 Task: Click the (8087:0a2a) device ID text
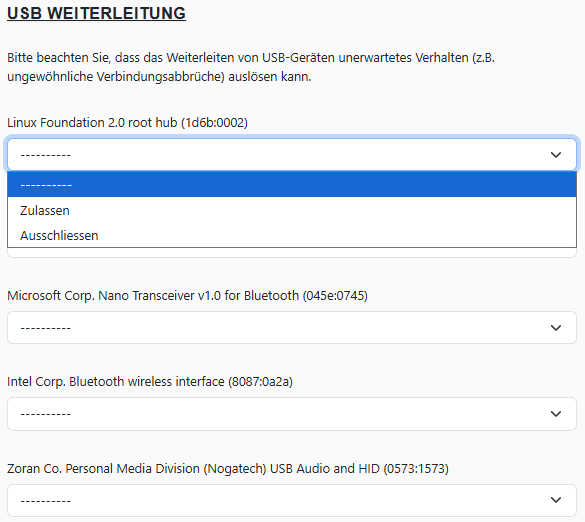(260, 382)
